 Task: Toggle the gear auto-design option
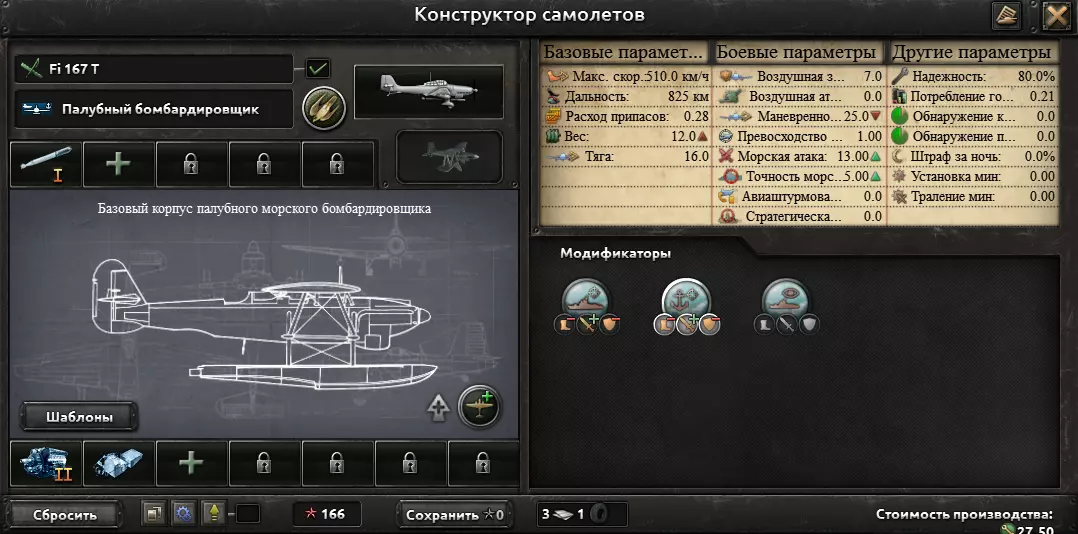[x=183, y=513]
